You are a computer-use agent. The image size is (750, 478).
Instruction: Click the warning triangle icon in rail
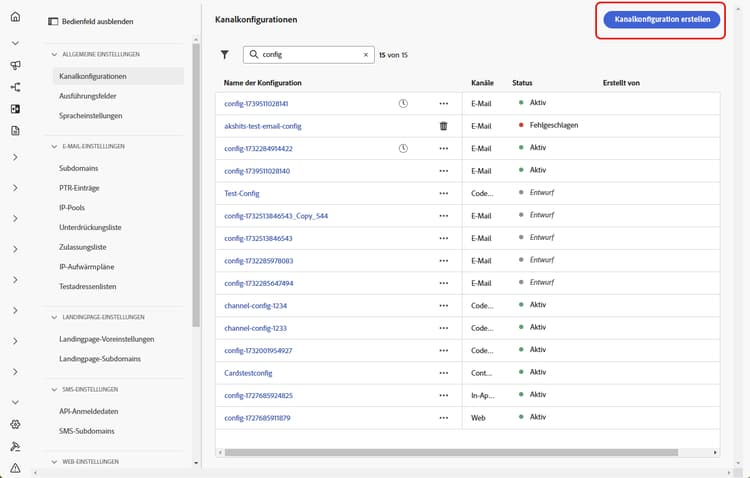tap(15, 468)
